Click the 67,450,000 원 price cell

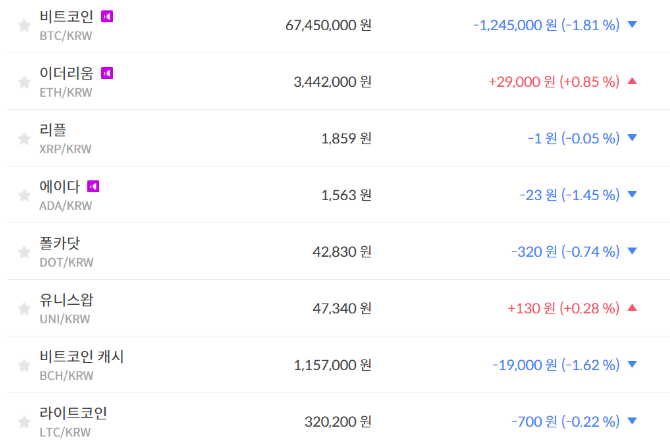tap(328, 24)
